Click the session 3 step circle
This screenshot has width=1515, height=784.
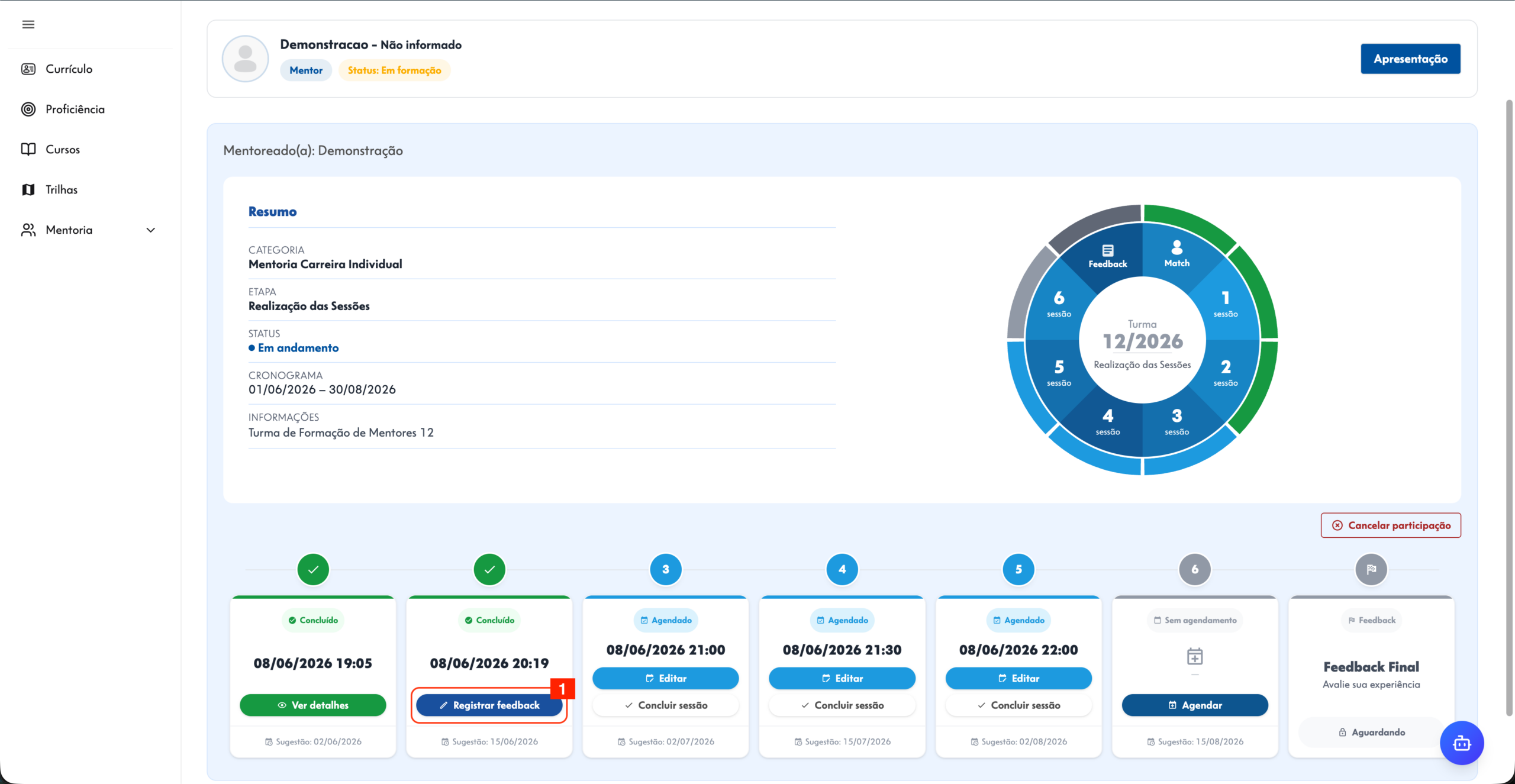666,569
